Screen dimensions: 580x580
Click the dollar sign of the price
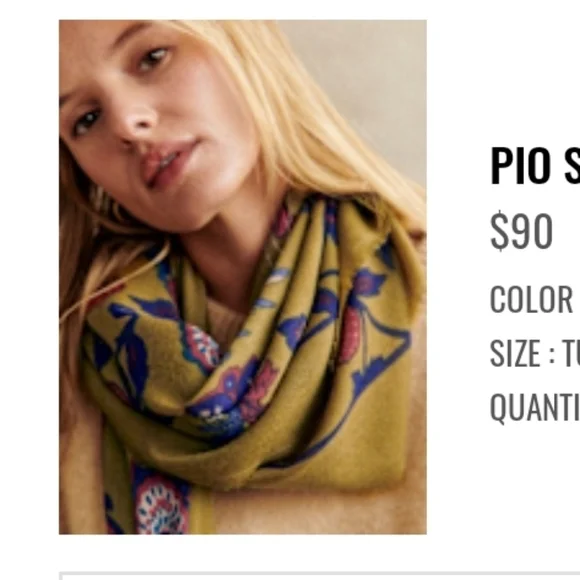pos(500,230)
